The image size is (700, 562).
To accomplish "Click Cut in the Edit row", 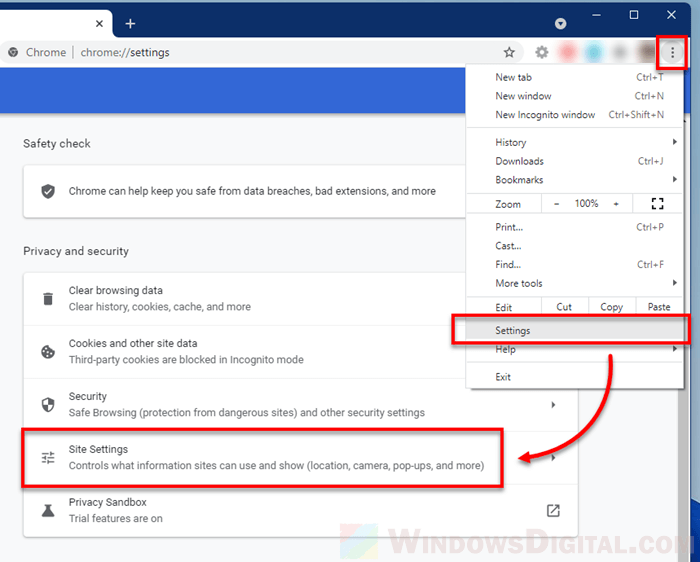I will [x=564, y=307].
